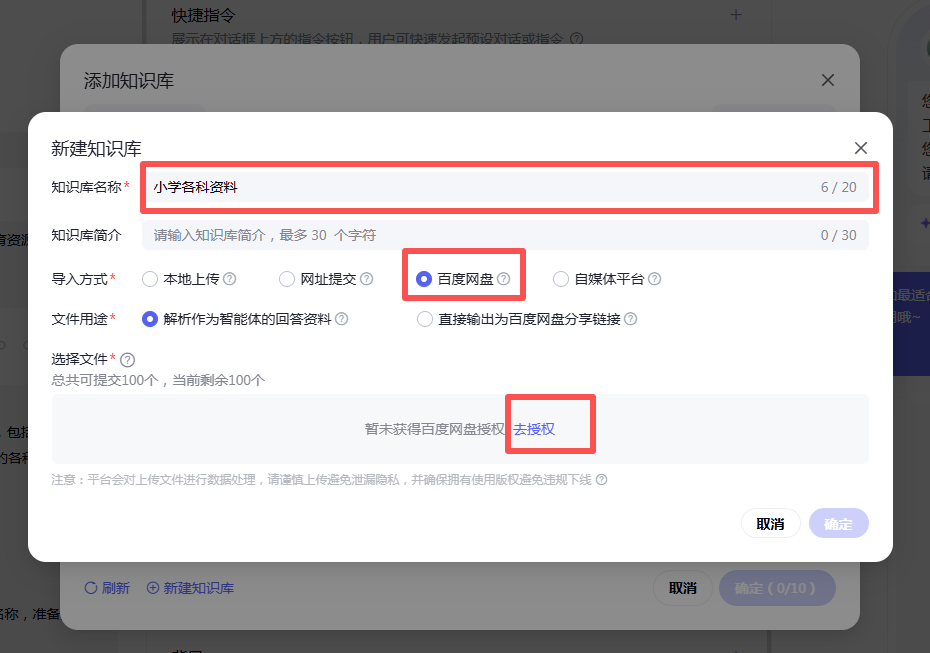
Task: Click 确定 in 新建知识库 dialog
Action: pos(839,524)
